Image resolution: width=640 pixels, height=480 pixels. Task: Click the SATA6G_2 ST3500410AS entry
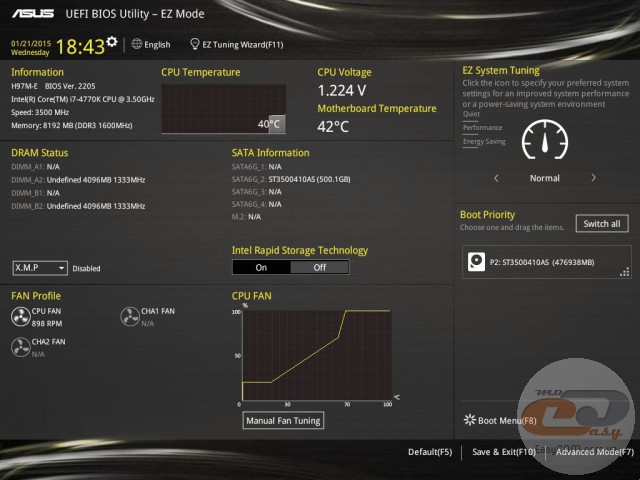[291, 179]
